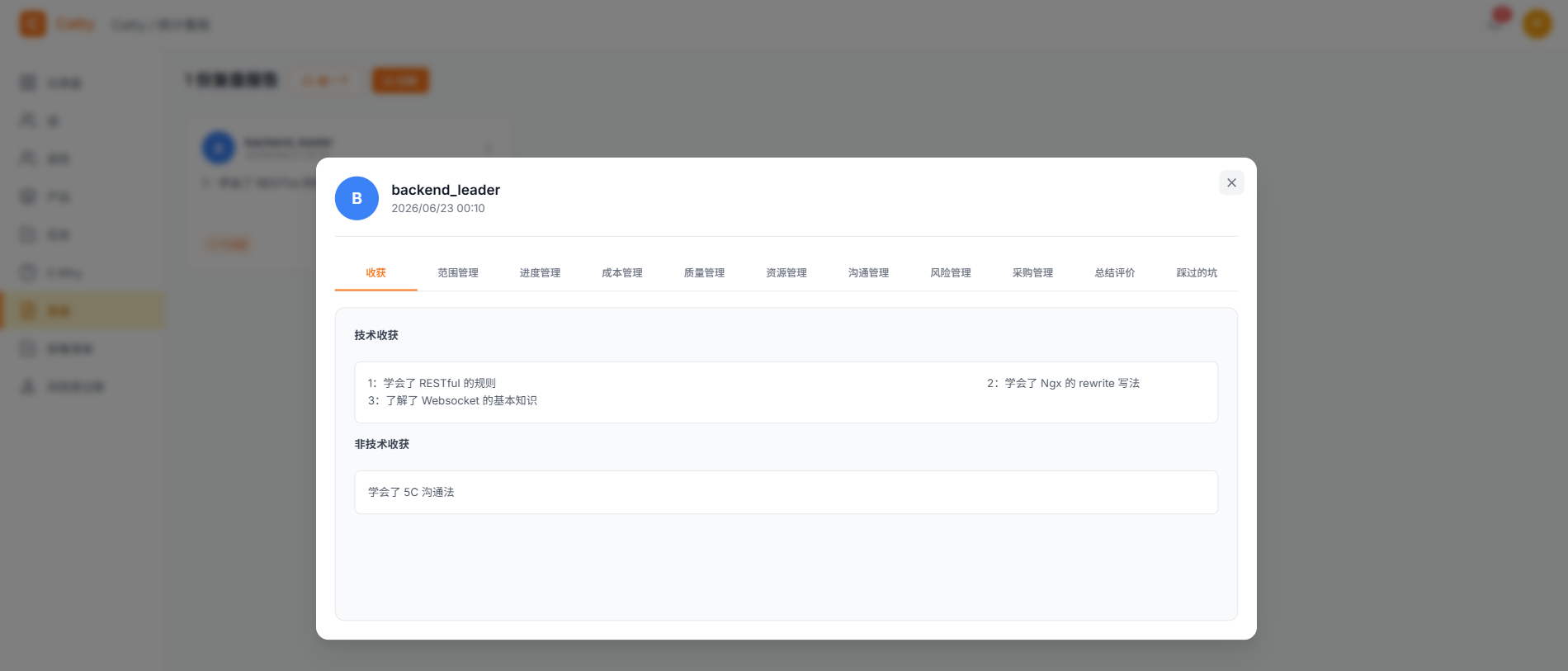Switch to the 总结评价 tab
1568x671 pixels.
pos(1115,272)
